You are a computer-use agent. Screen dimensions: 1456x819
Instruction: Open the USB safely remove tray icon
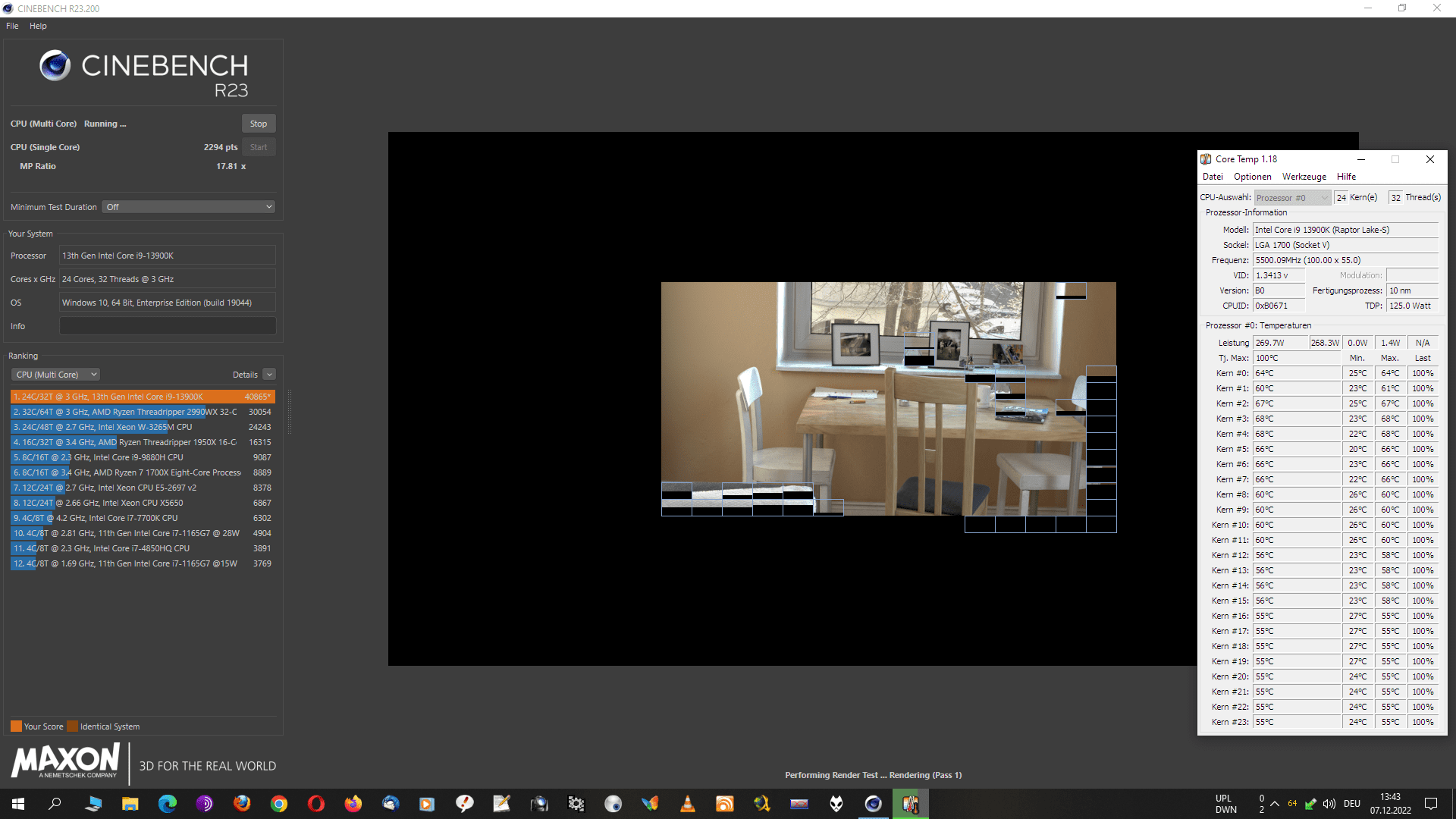click(x=1310, y=804)
